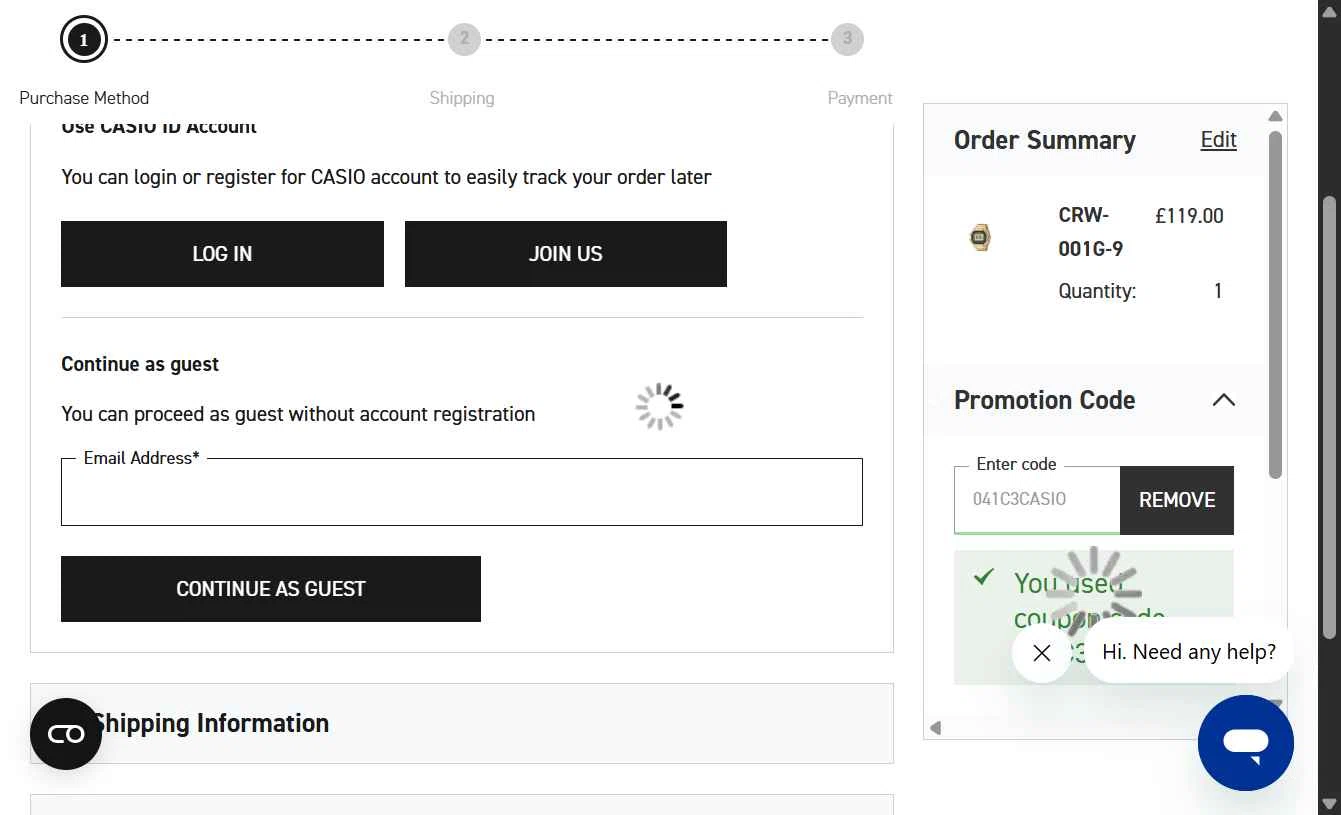
Task: Click the order summary scroll-up arrow
Action: 1275,116
